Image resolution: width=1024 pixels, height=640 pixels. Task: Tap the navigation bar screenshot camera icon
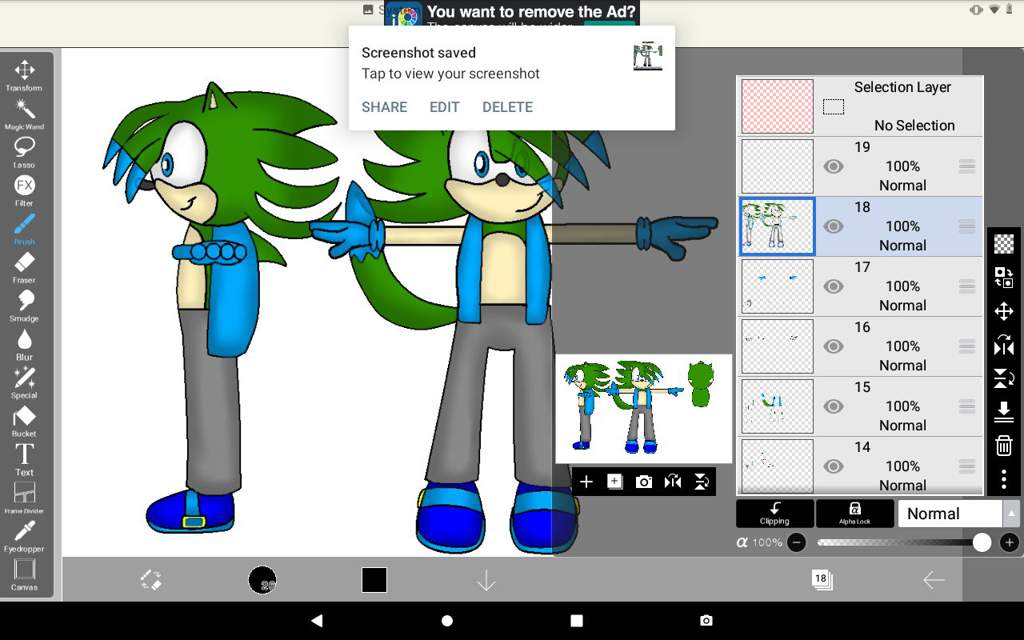tap(706, 620)
